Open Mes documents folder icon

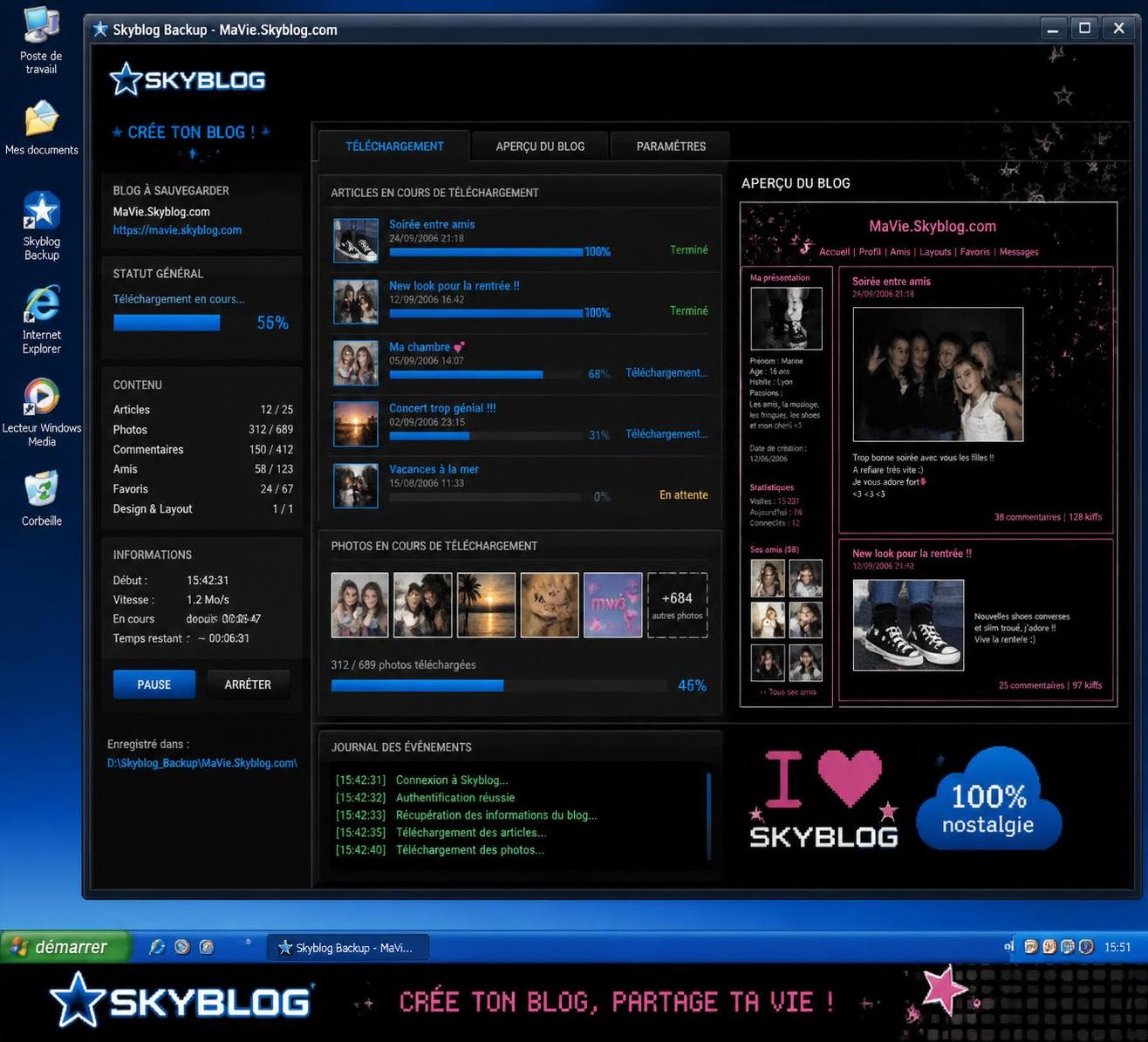pyautogui.click(x=41, y=128)
